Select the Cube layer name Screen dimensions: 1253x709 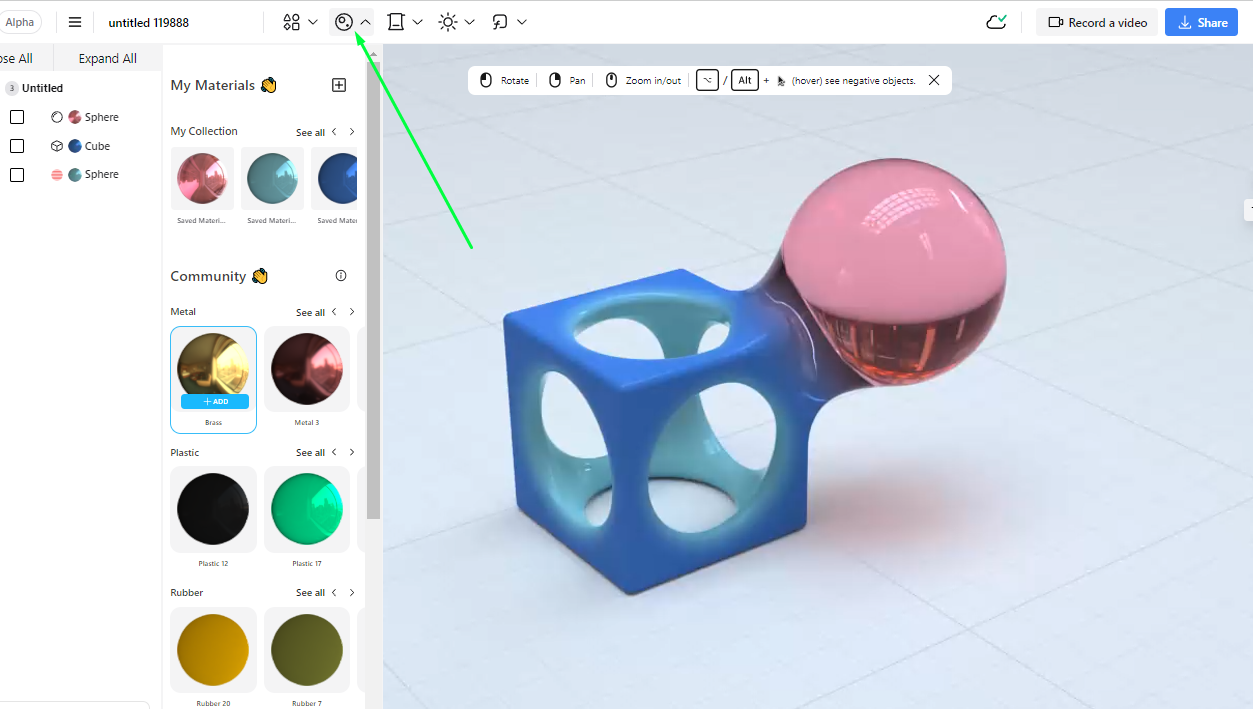click(x=97, y=146)
